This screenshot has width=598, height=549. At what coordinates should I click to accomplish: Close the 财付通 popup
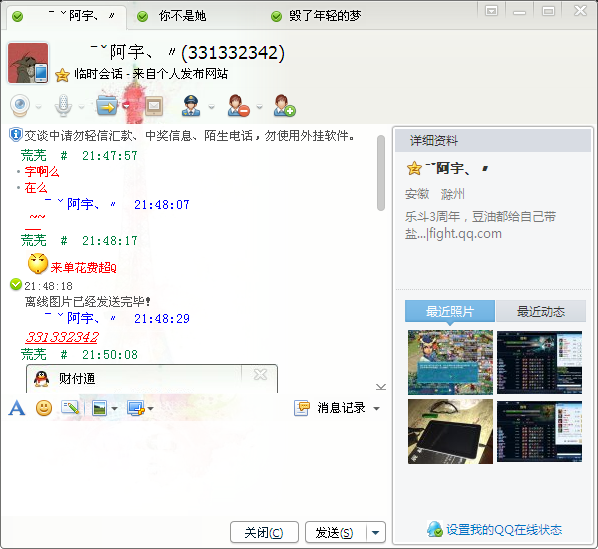(x=260, y=374)
